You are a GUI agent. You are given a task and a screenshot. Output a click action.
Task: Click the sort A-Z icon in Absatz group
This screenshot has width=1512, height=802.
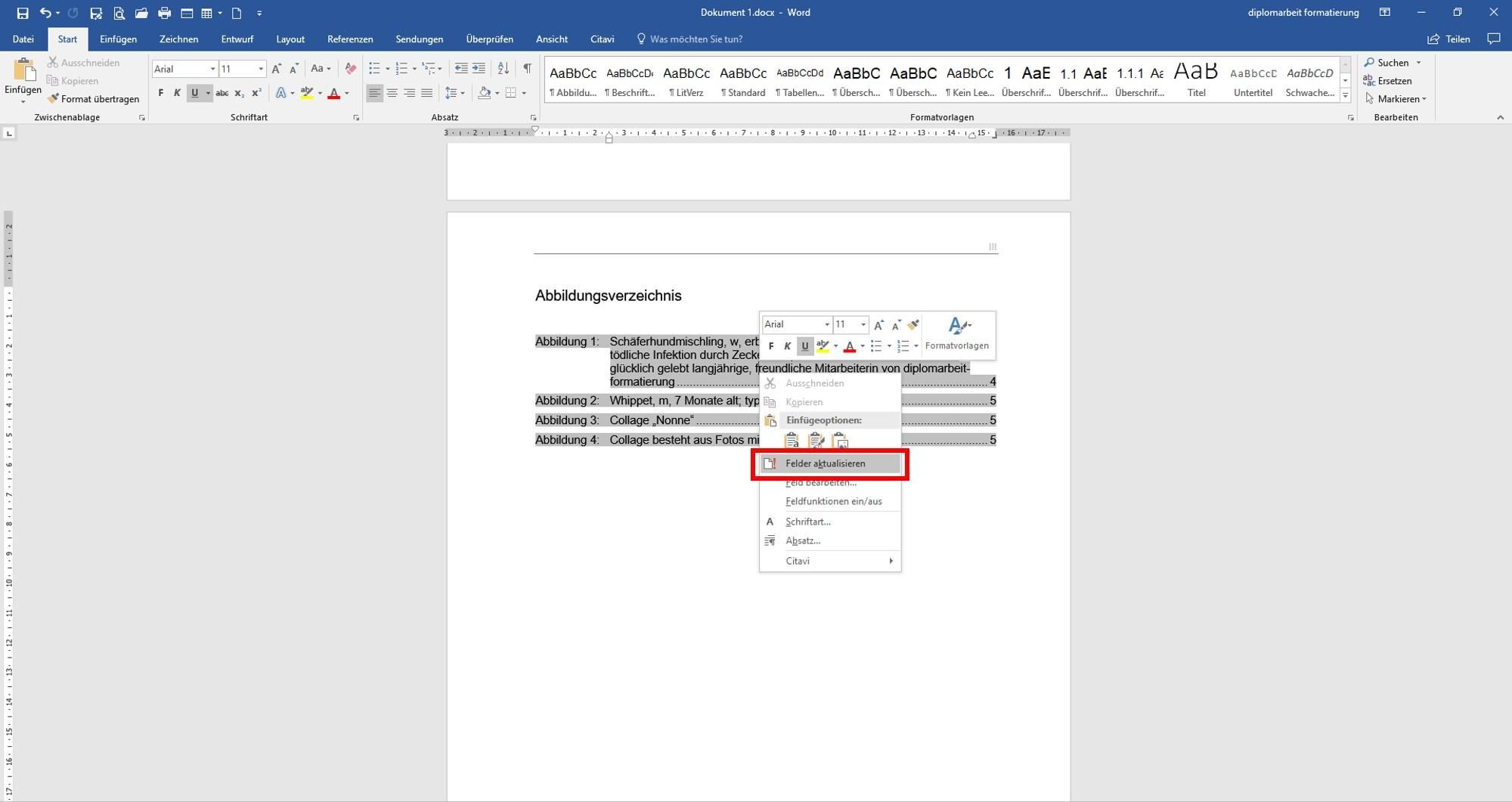coord(503,69)
